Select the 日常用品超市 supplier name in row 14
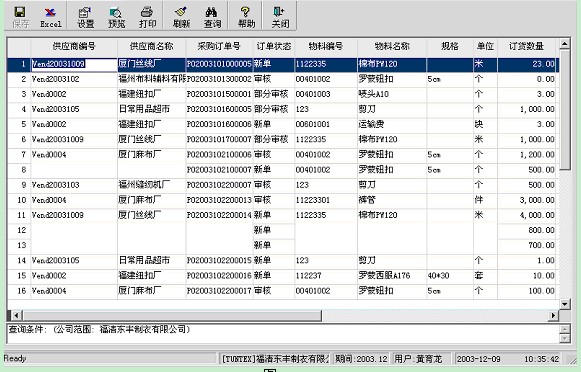581x372 pixels. (144, 260)
